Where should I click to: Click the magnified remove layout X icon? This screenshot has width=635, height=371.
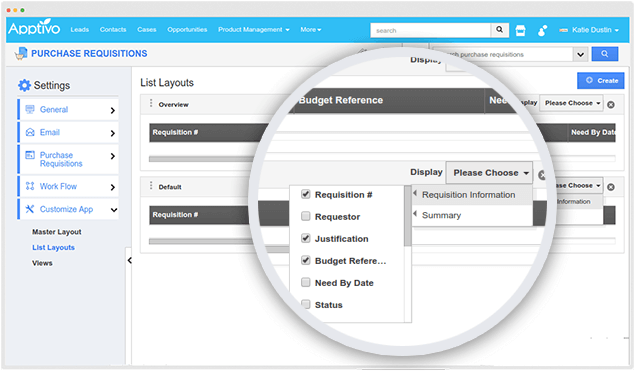(x=542, y=175)
